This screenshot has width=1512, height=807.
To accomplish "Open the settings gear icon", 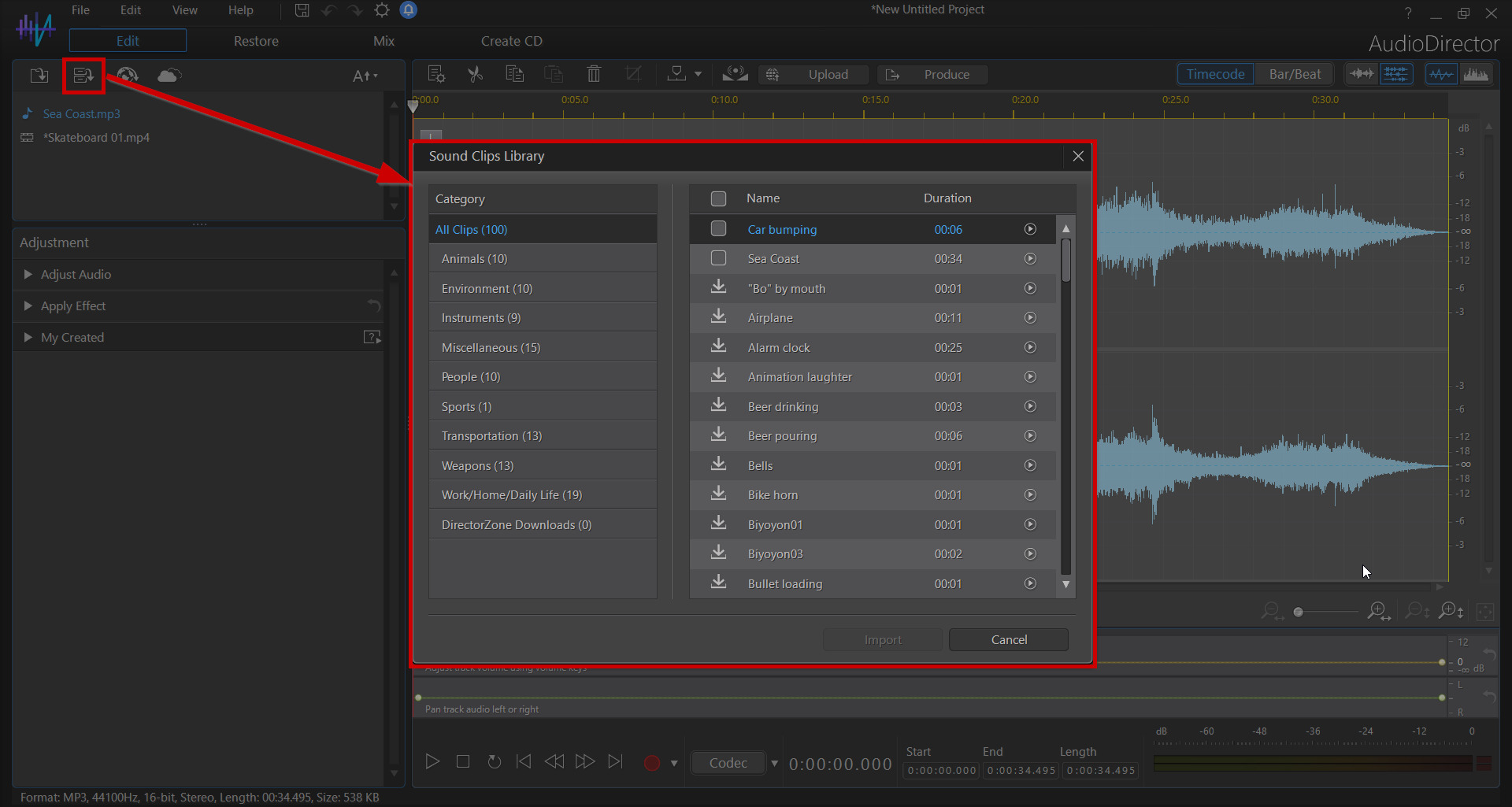I will pos(382,10).
